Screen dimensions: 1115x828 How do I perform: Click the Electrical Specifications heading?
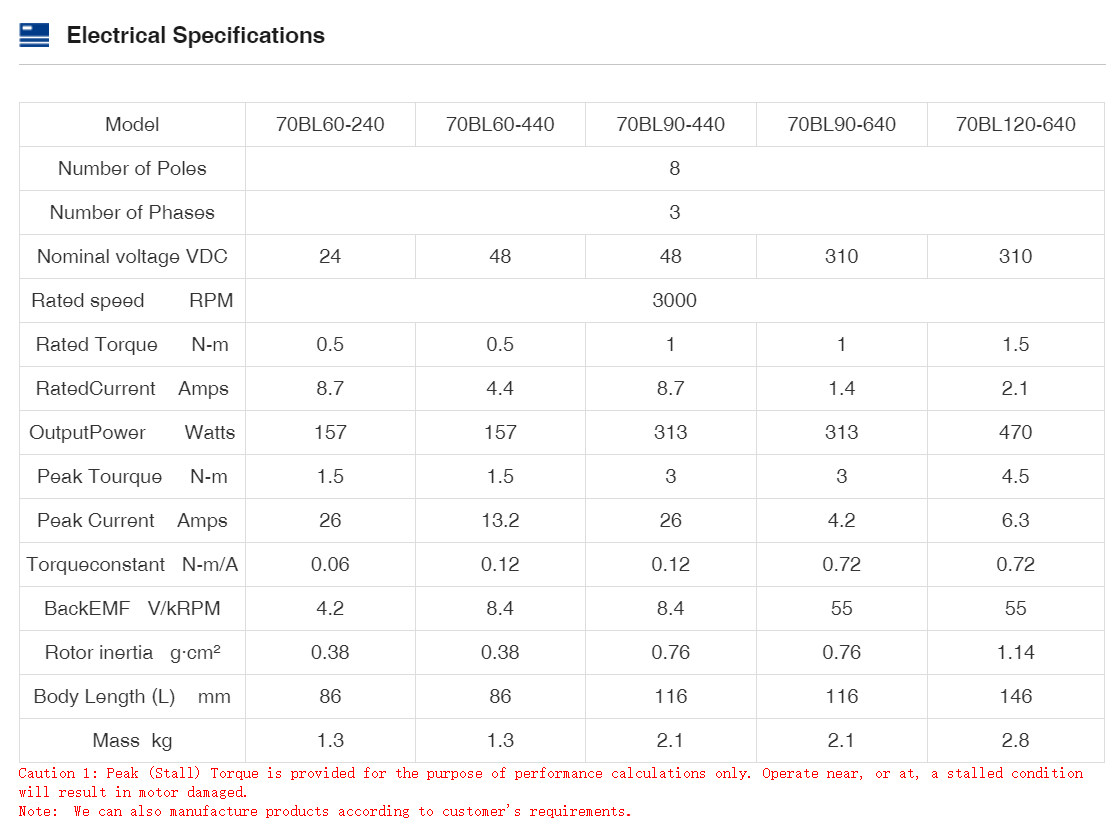point(195,36)
